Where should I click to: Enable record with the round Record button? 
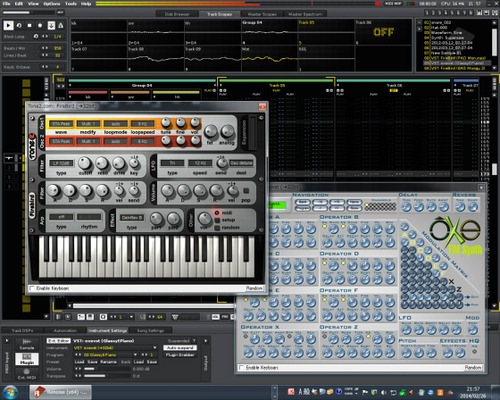[40, 25]
